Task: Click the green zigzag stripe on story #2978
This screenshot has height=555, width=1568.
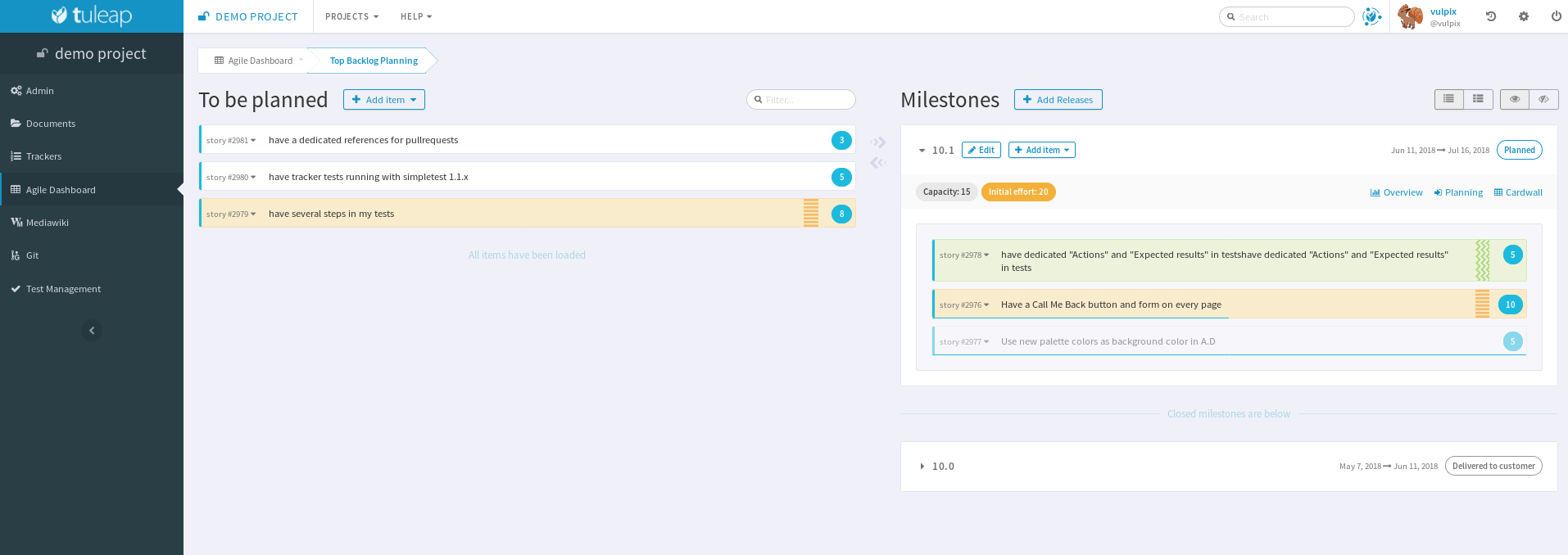Action: click(1483, 260)
